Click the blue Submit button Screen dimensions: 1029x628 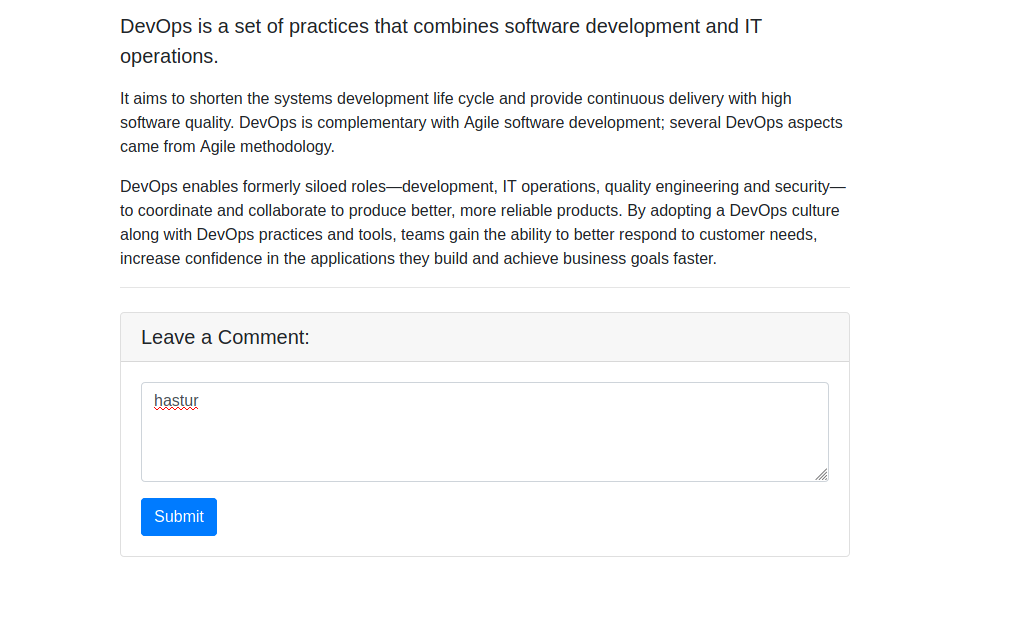[x=178, y=517]
